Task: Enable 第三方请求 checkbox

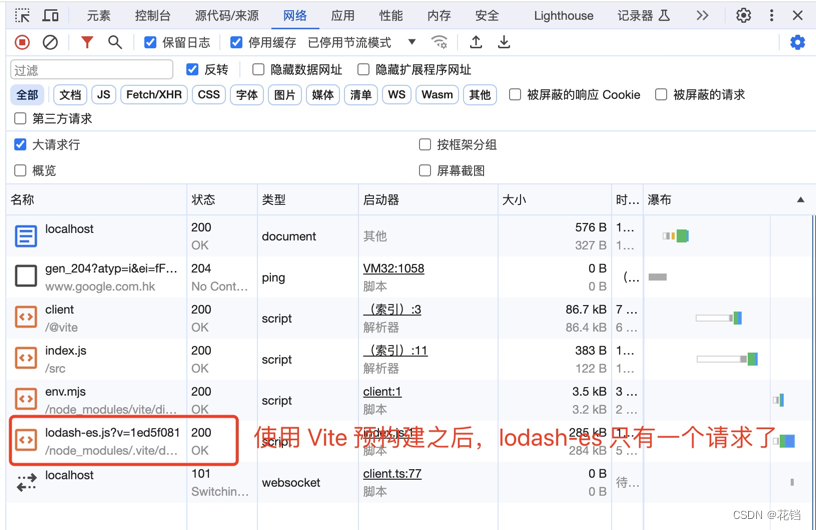Action: pyautogui.click(x=20, y=118)
